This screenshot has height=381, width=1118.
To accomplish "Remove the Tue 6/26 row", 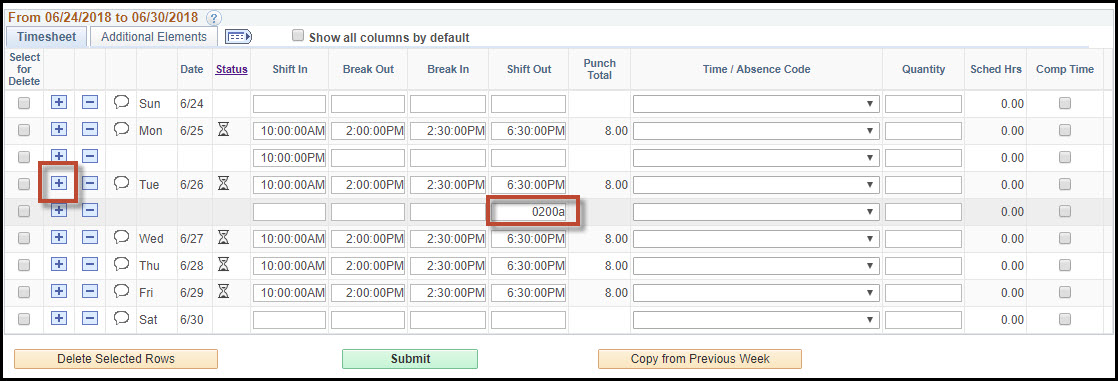I will click(x=90, y=184).
